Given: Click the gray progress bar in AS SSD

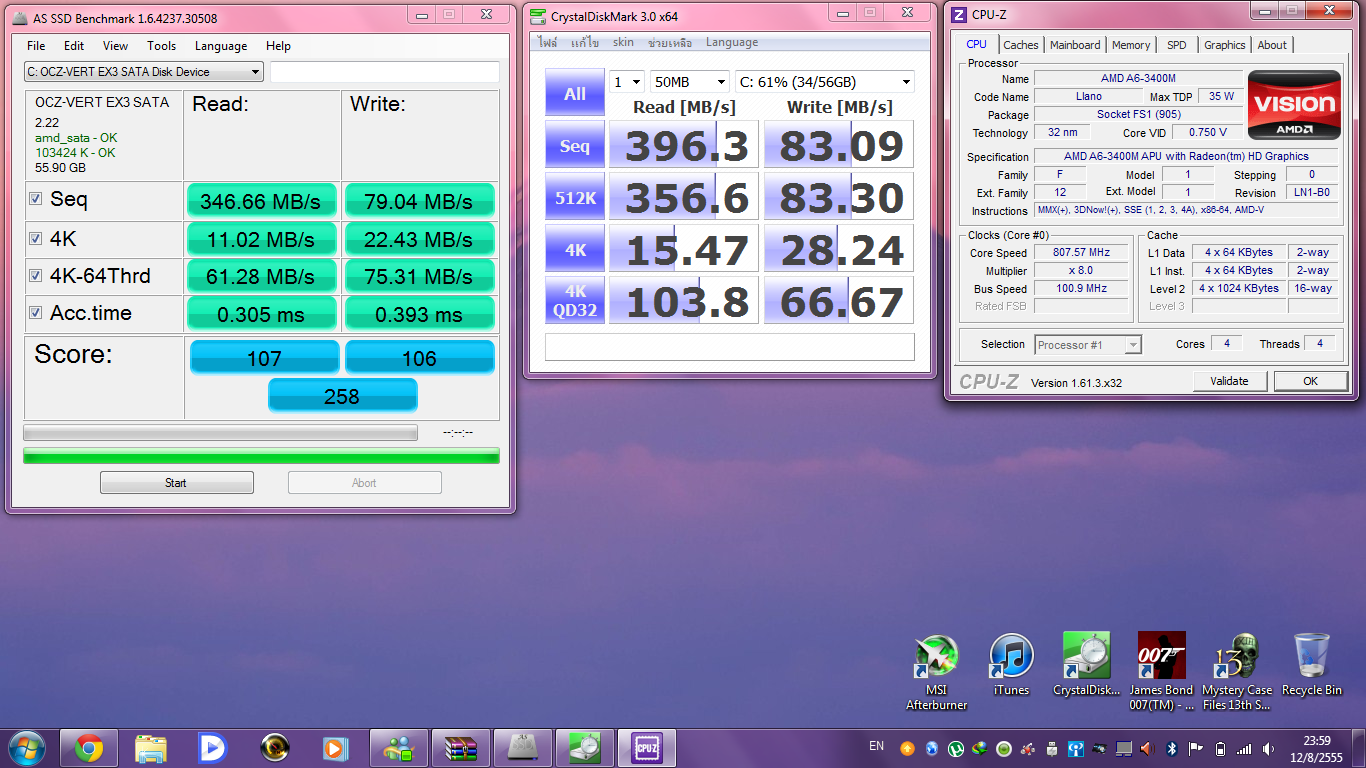Looking at the screenshot, I should [x=220, y=433].
